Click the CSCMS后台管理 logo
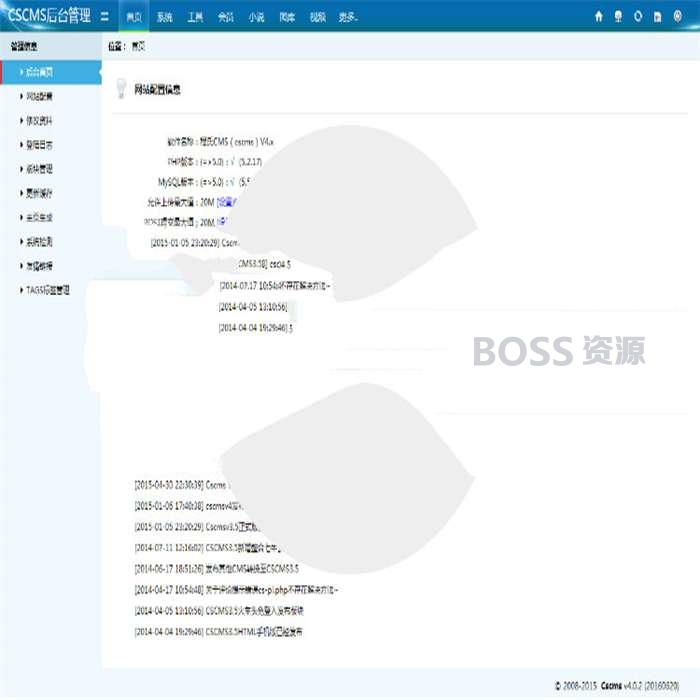This screenshot has height=700, width=700. point(49,16)
